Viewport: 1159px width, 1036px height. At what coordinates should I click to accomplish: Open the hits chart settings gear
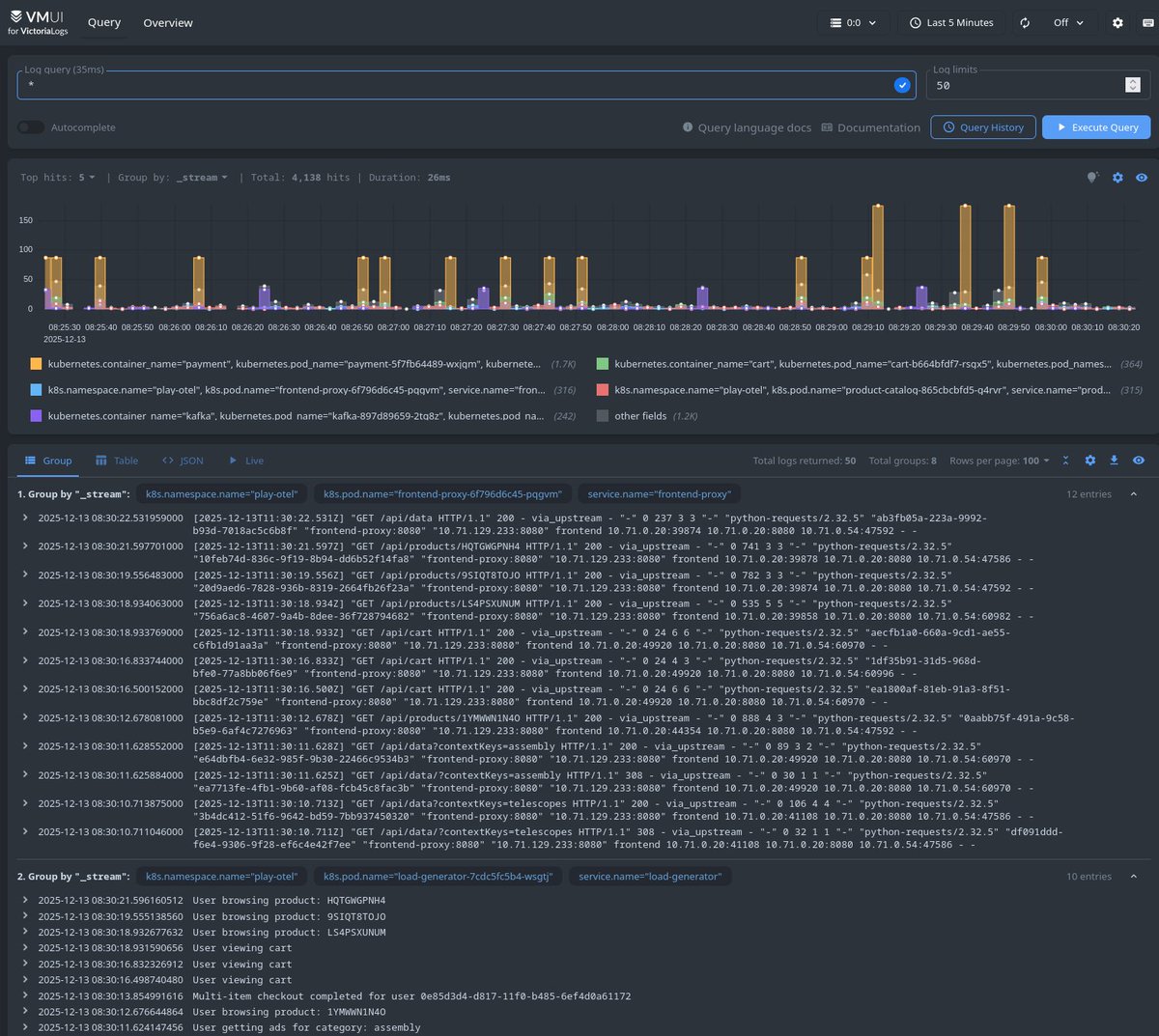coord(1117,178)
